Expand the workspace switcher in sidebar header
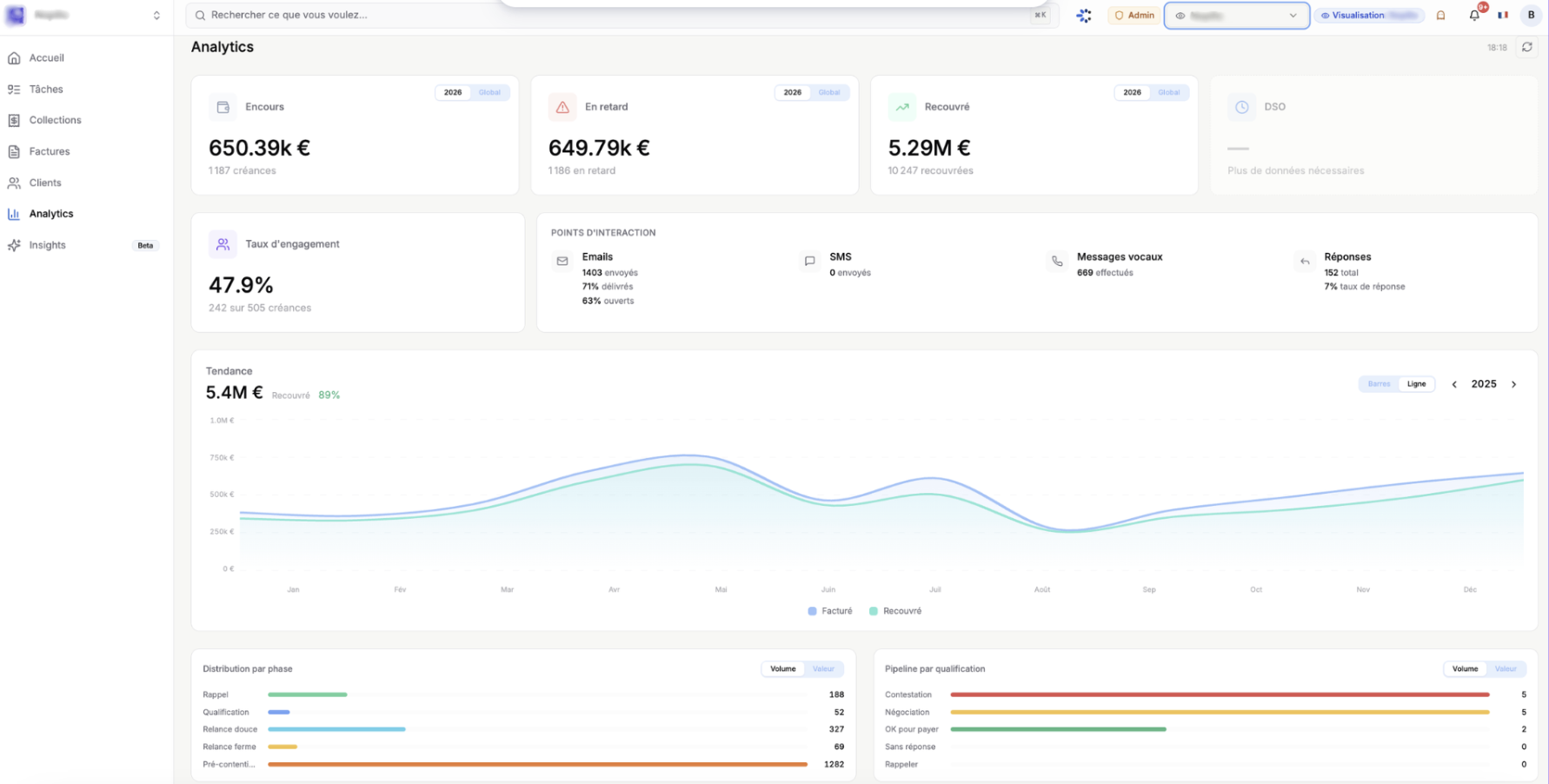This screenshot has height=784, width=1549. tap(156, 16)
